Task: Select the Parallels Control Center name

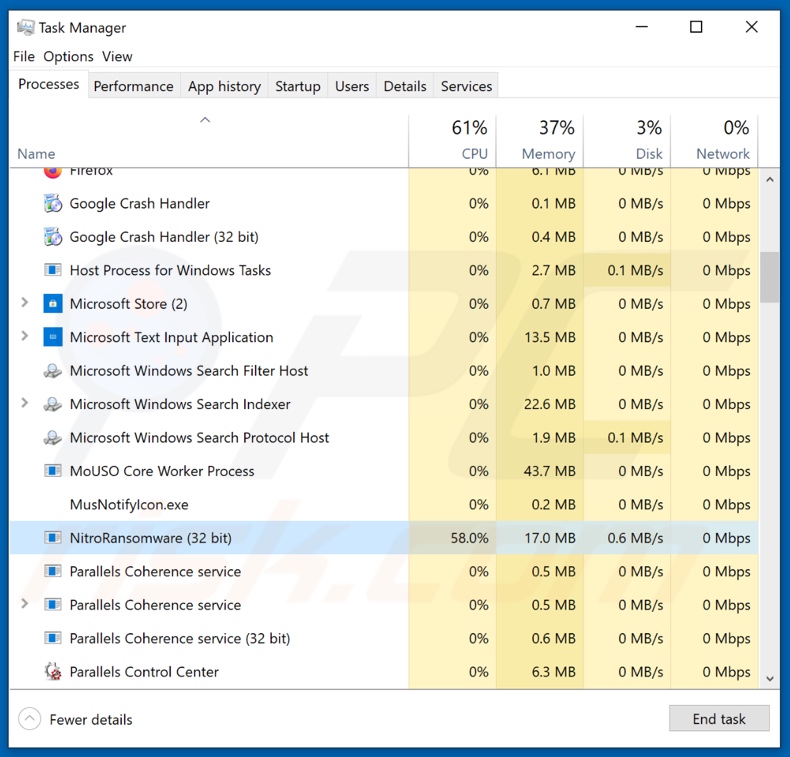Action: 144,671
